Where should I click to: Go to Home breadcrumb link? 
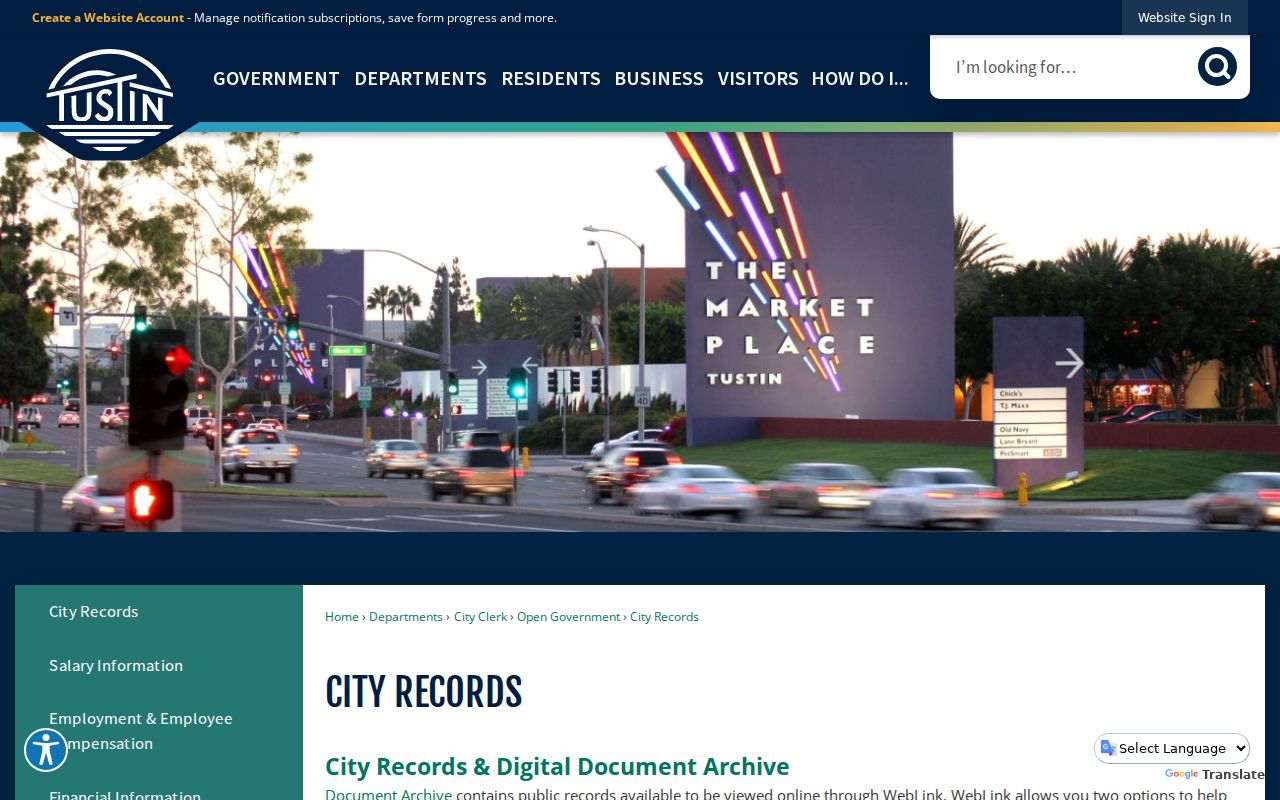(x=342, y=617)
